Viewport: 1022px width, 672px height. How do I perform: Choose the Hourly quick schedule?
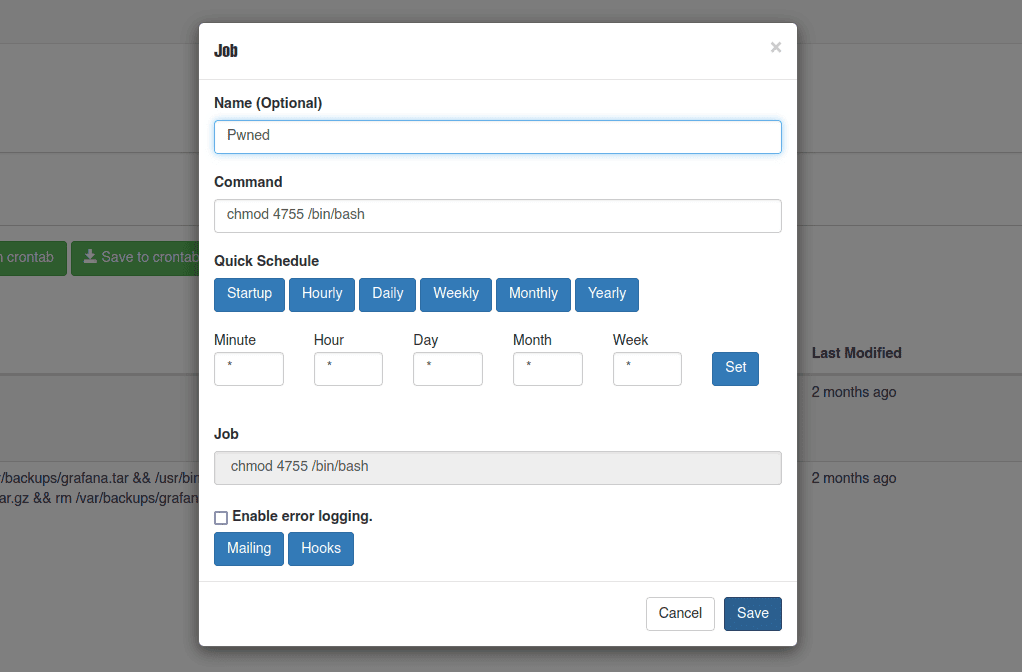[322, 294]
